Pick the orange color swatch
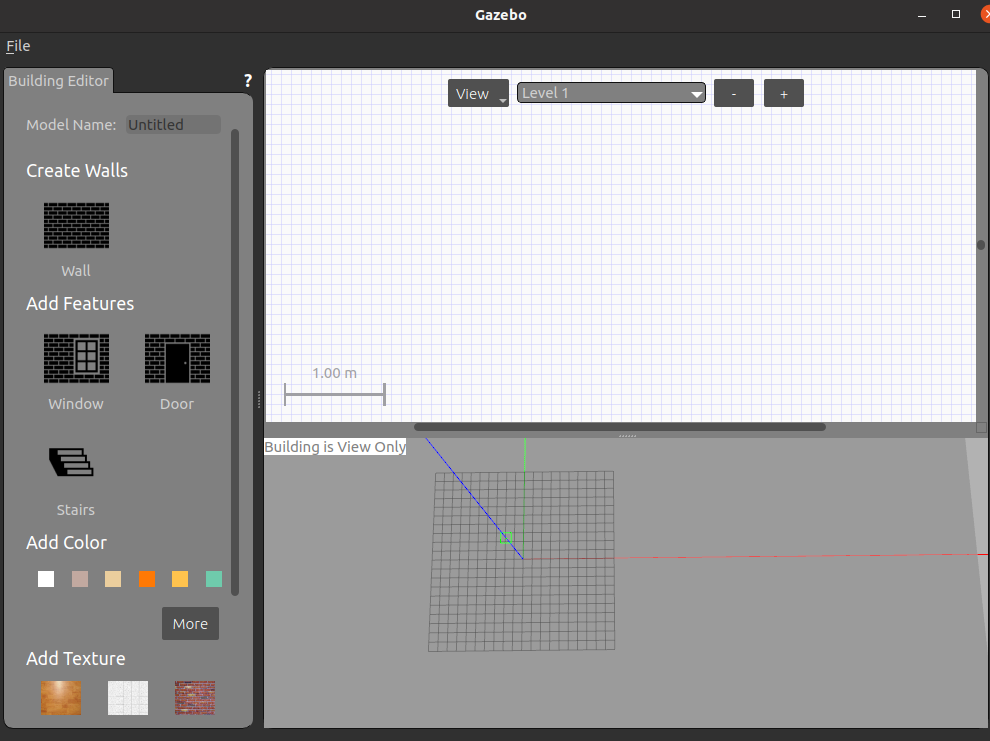The image size is (990, 741). point(147,579)
